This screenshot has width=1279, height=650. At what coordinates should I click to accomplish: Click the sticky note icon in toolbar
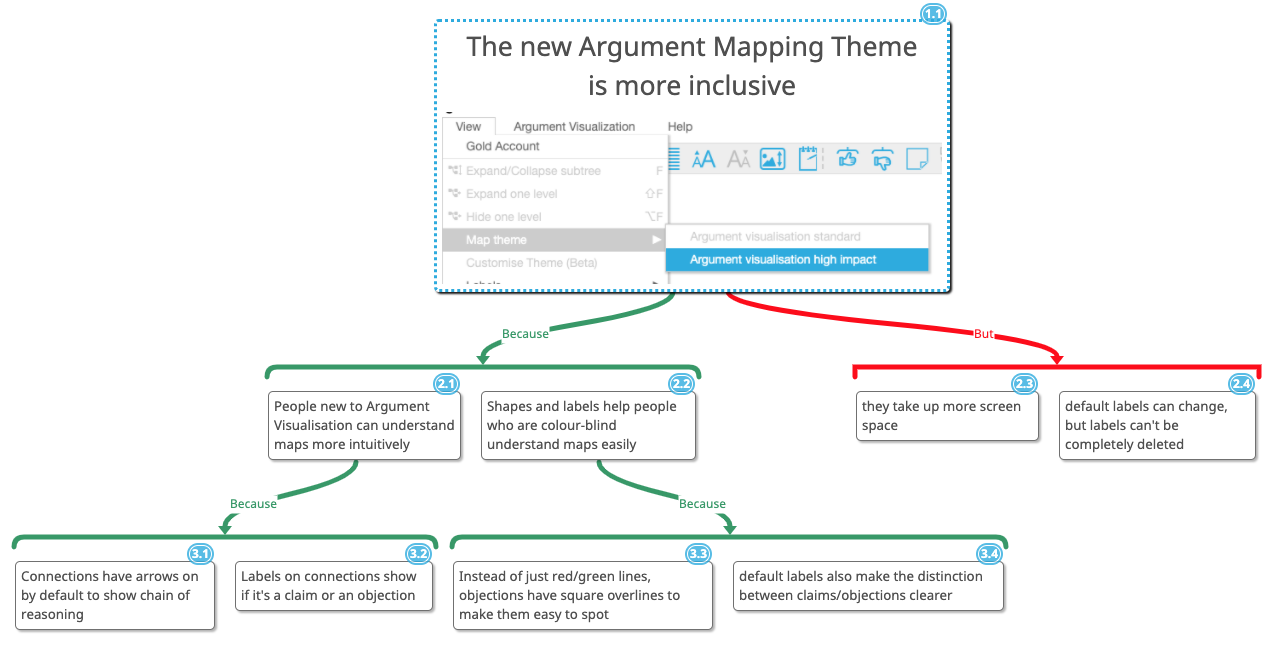pos(917,158)
